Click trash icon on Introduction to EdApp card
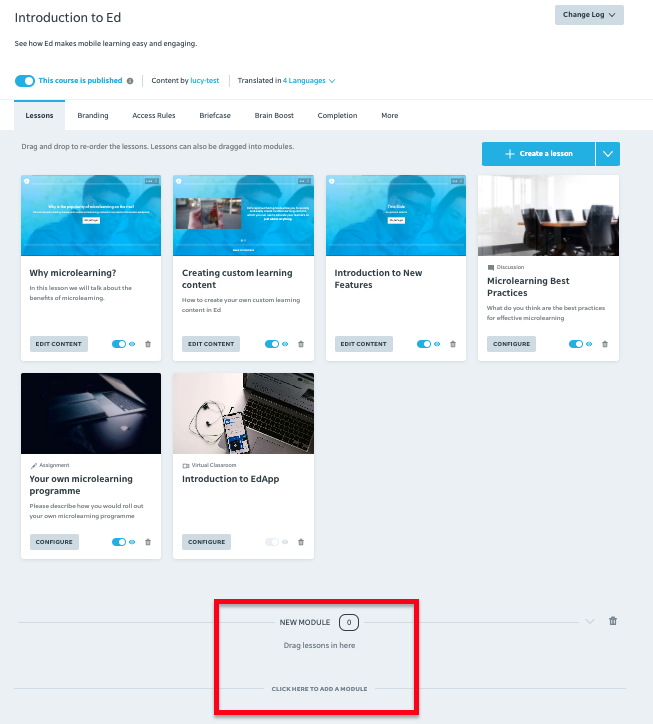 point(301,542)
